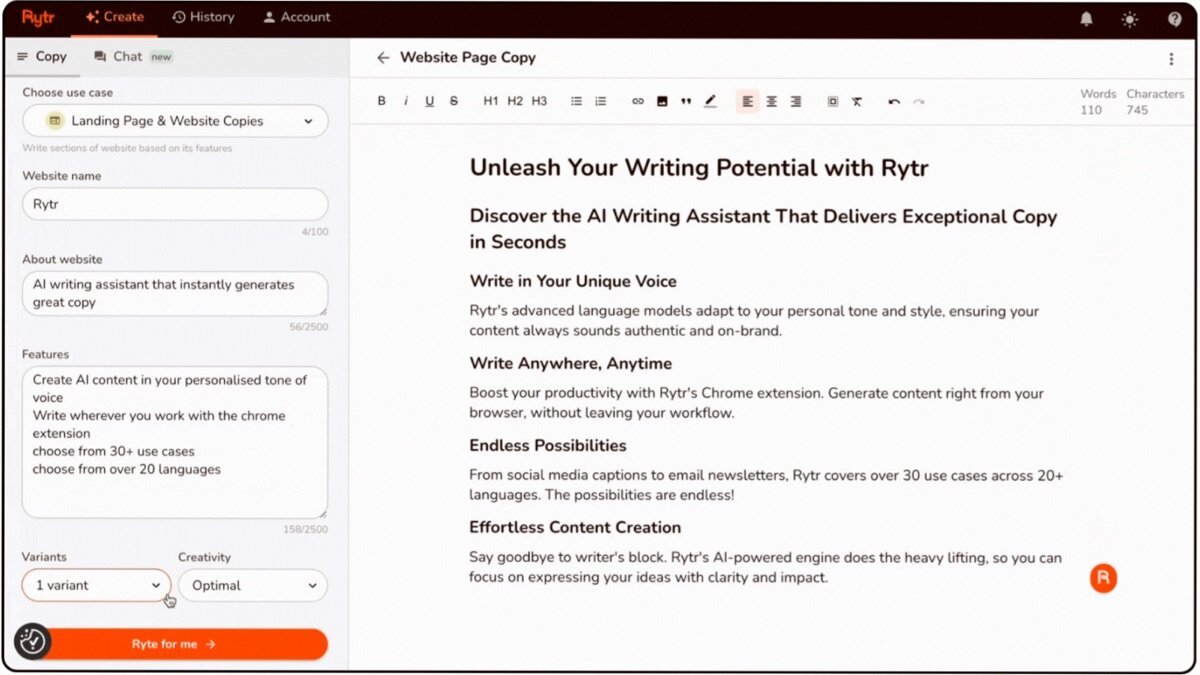Clear text formatting
Screen dimensions: 1200x675
point(857,101)
